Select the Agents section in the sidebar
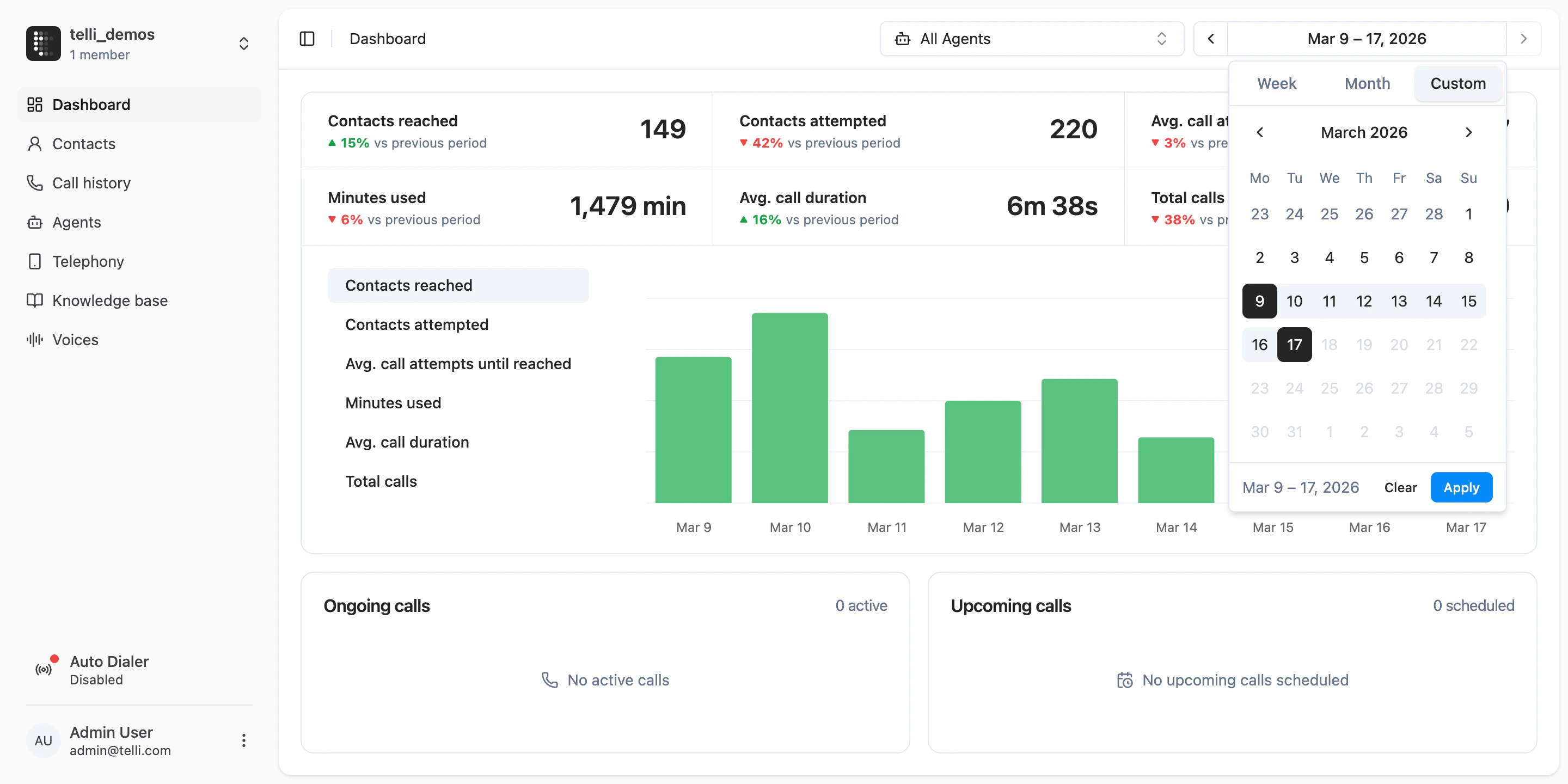1568x784 pixels. [x=76, y=222]
